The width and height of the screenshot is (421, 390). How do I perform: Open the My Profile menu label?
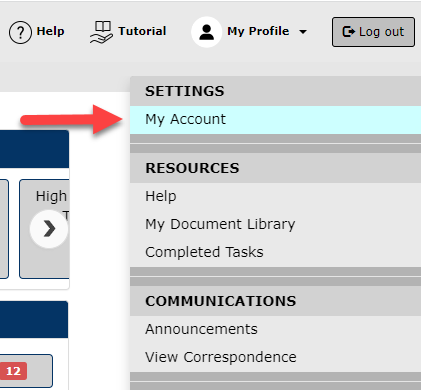(x=258, y=31)
